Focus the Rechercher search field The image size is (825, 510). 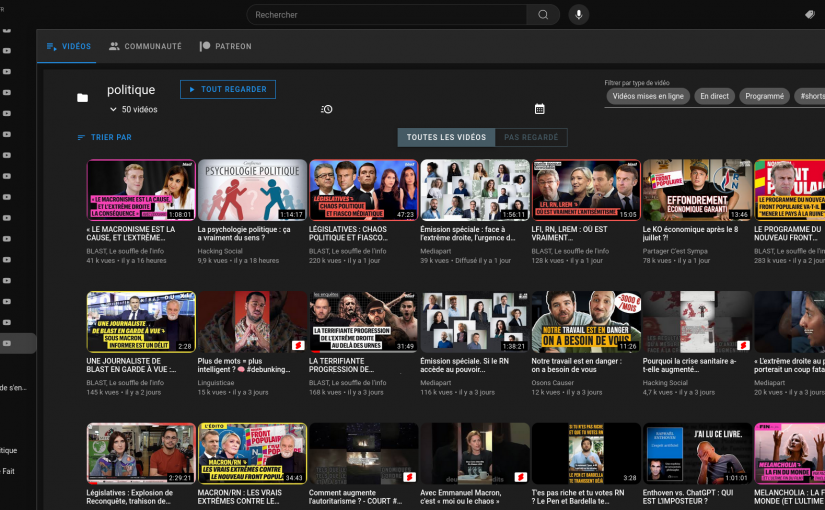pos(387,15)
